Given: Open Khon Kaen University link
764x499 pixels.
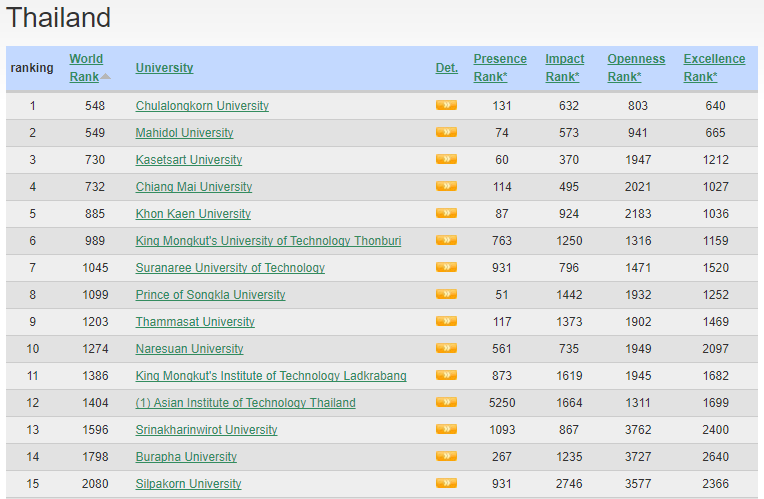Looking at the screenshot, I should (x=193, y=214).
